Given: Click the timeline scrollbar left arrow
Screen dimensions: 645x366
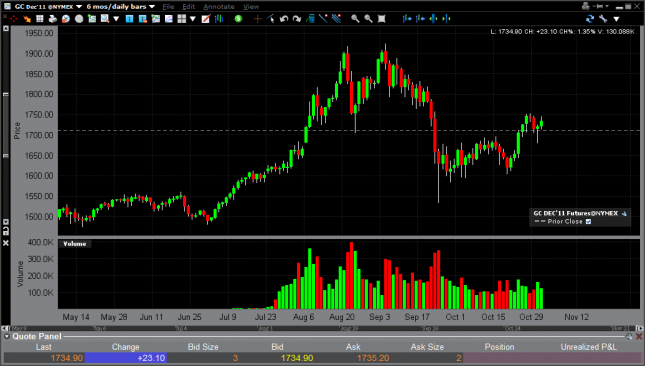Looking at the screenshot, I should coord(4,328).
